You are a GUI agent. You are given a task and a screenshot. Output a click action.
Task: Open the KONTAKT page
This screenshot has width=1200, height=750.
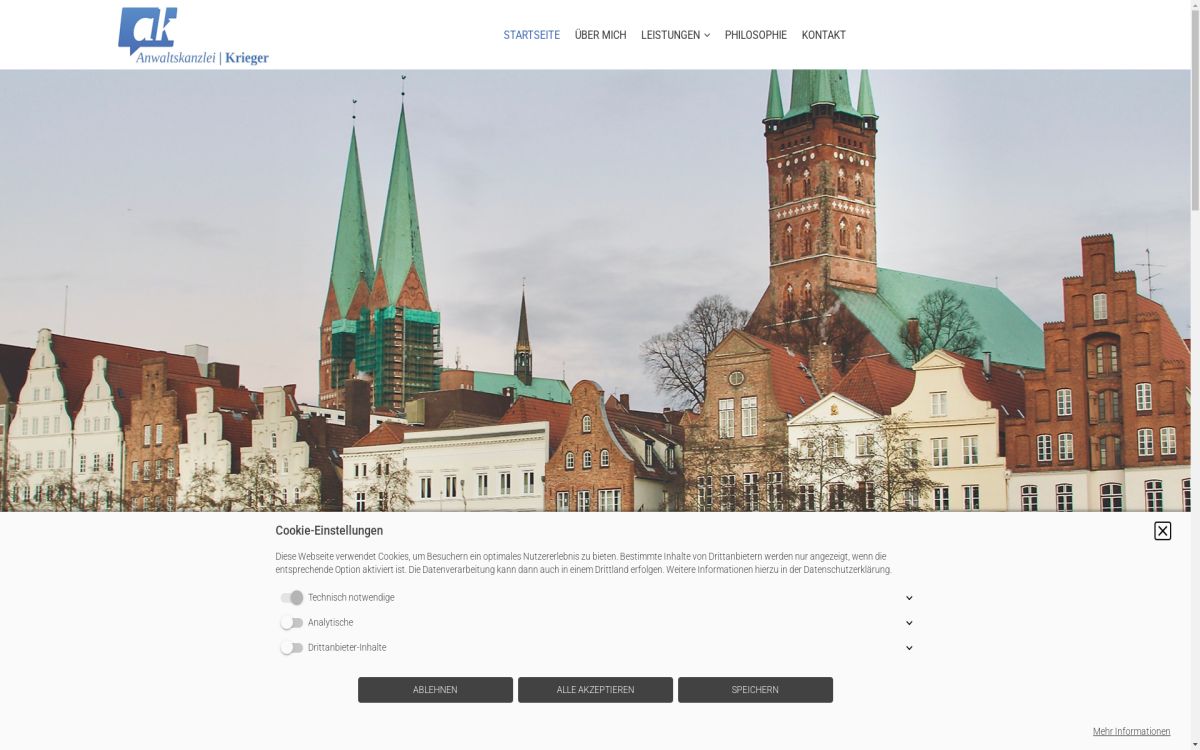(x=823, y=34)
